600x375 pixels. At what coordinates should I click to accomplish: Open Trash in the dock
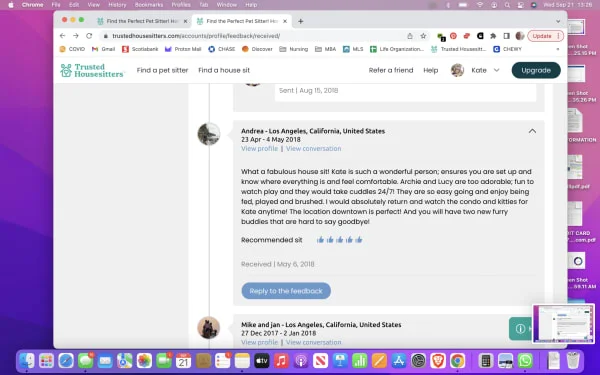(x=573, y=360)
